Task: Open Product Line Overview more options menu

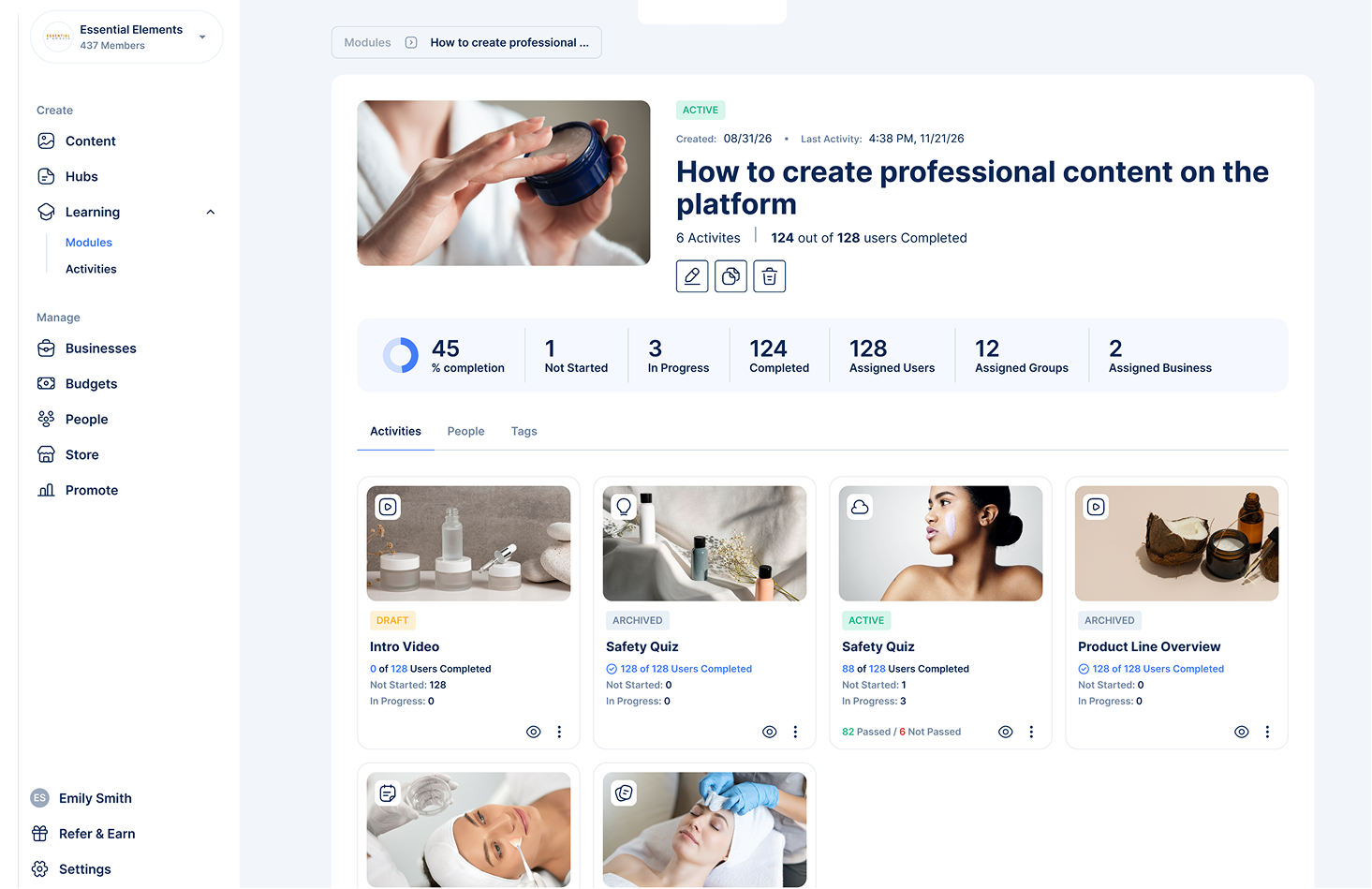Action: pos(1267,732)
